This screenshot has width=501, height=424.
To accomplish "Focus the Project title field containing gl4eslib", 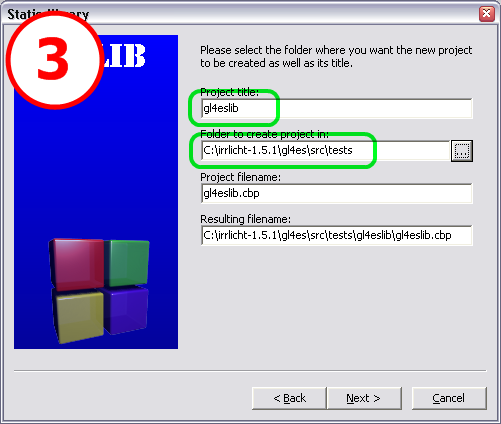I will [337, 108].
